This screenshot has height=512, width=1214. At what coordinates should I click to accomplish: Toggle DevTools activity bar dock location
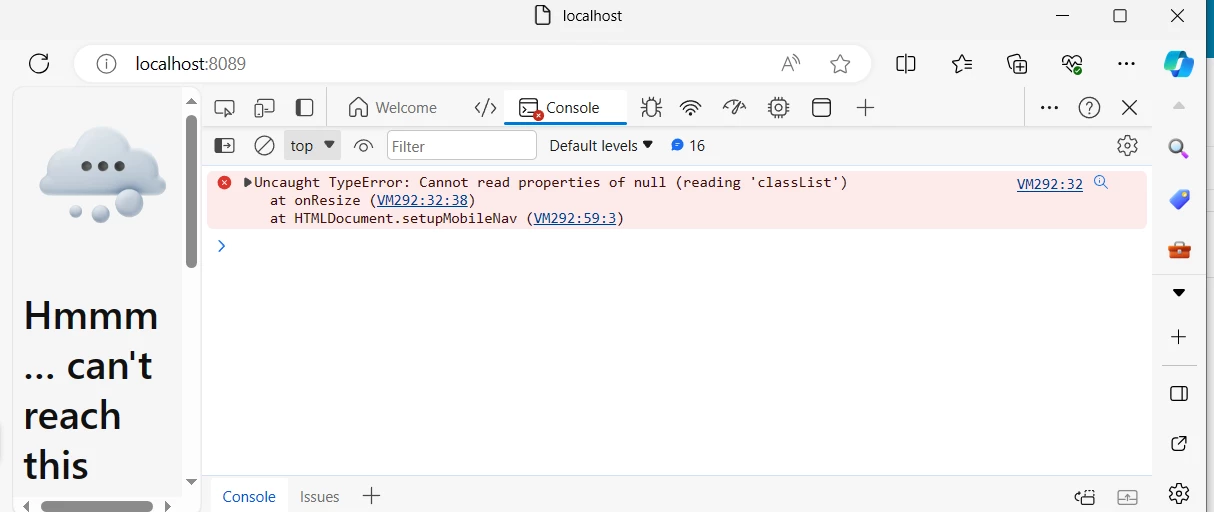click(x=304, y=108)
